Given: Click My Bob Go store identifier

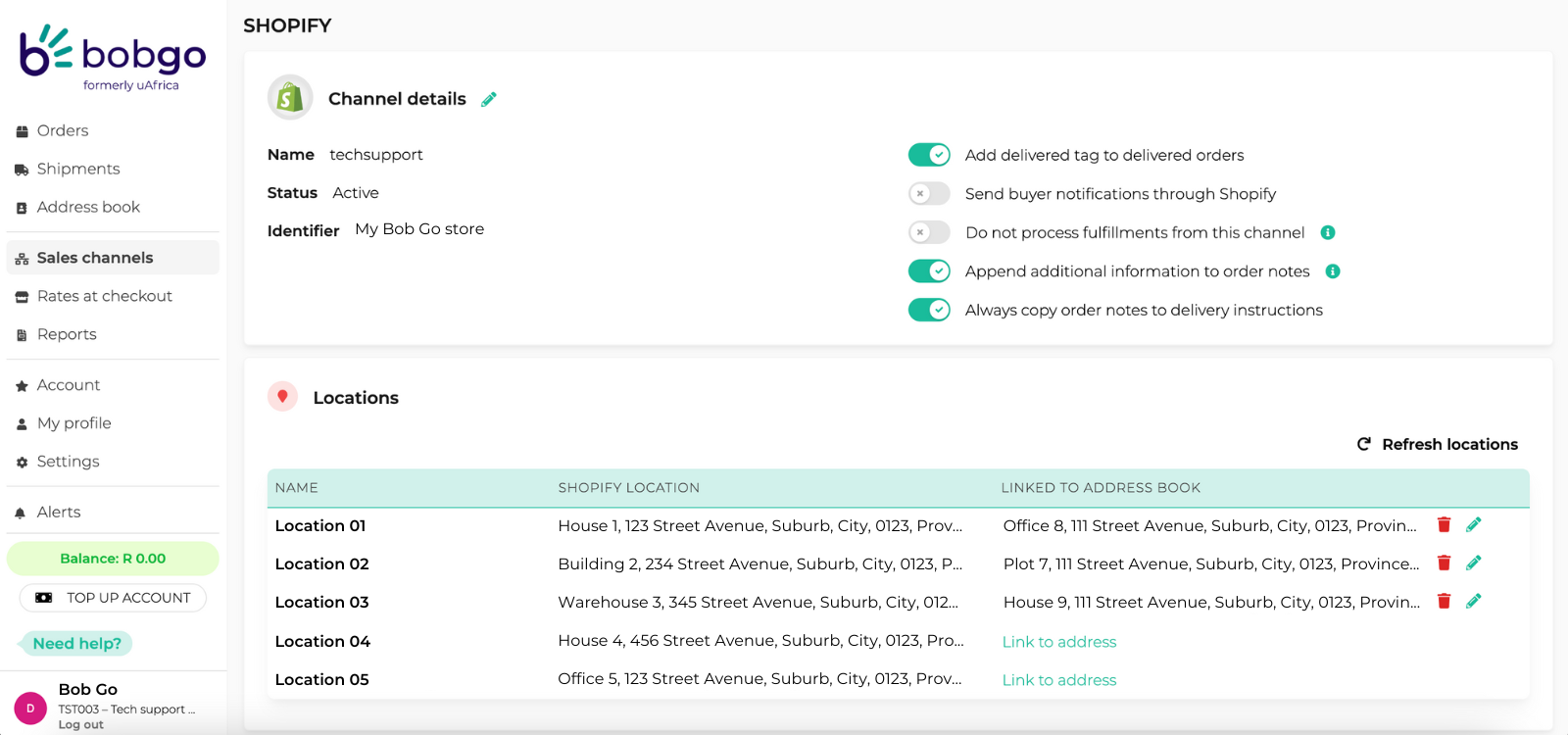Looking at the screenshot, I should [x=419, y=229].
